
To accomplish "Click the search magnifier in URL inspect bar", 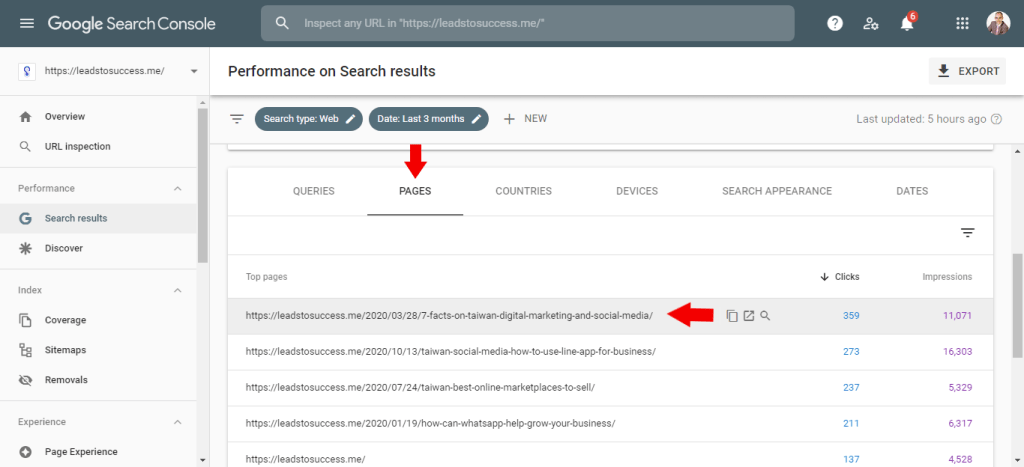I will (x=282, y=24).
